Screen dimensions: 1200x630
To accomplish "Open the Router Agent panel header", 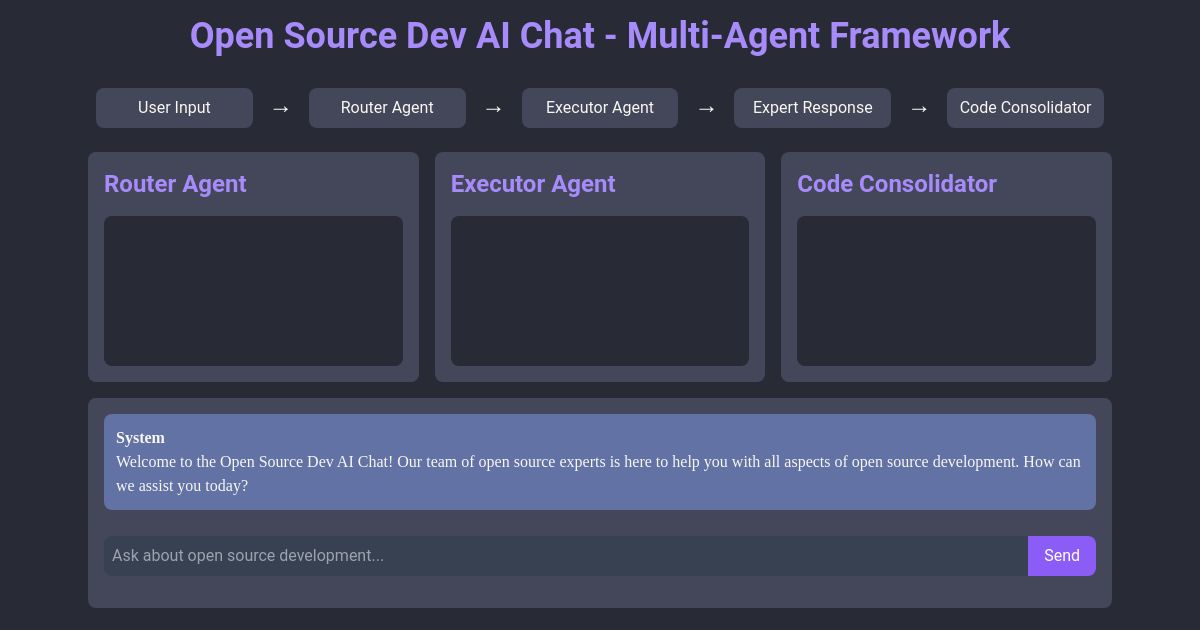I will pyautogui.click(x=175, y=184).
